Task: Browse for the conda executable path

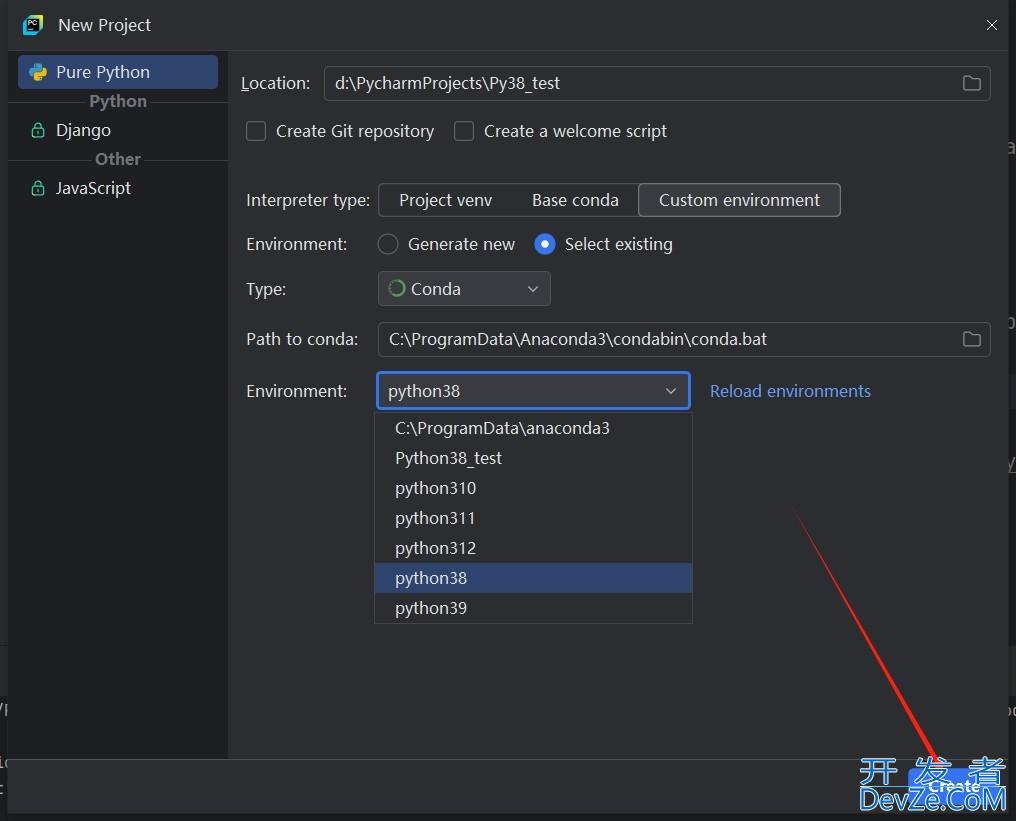Action: tap(971, 339)
